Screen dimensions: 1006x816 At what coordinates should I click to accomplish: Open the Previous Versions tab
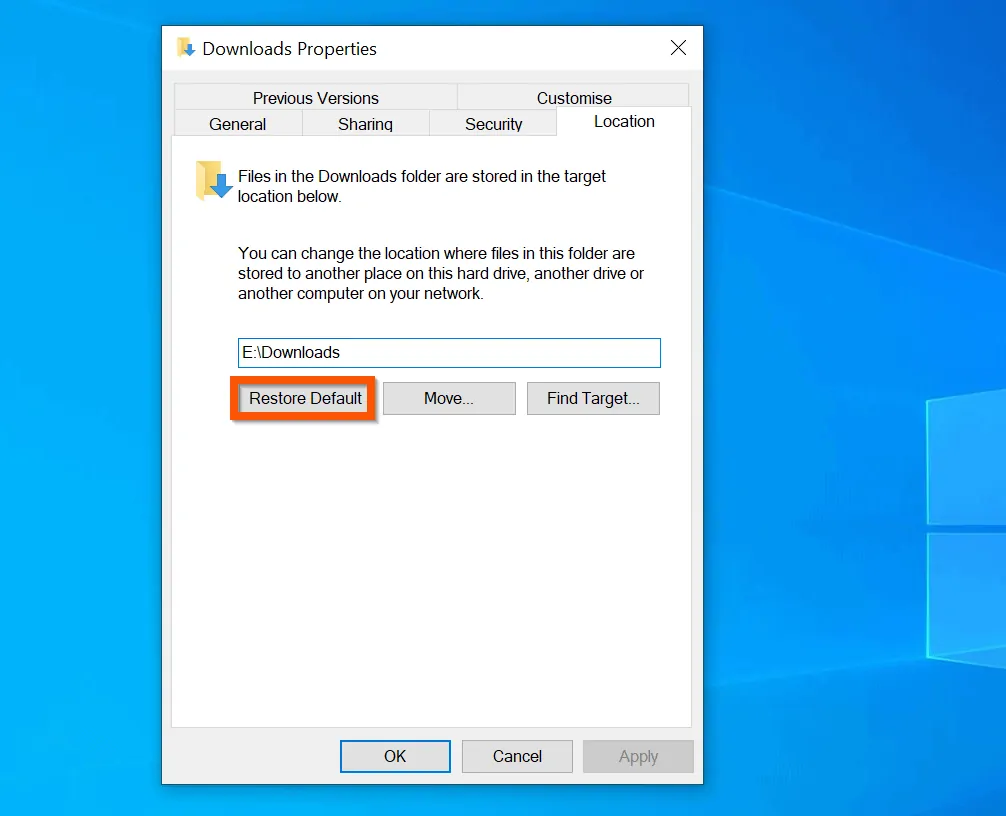[315, 97]
